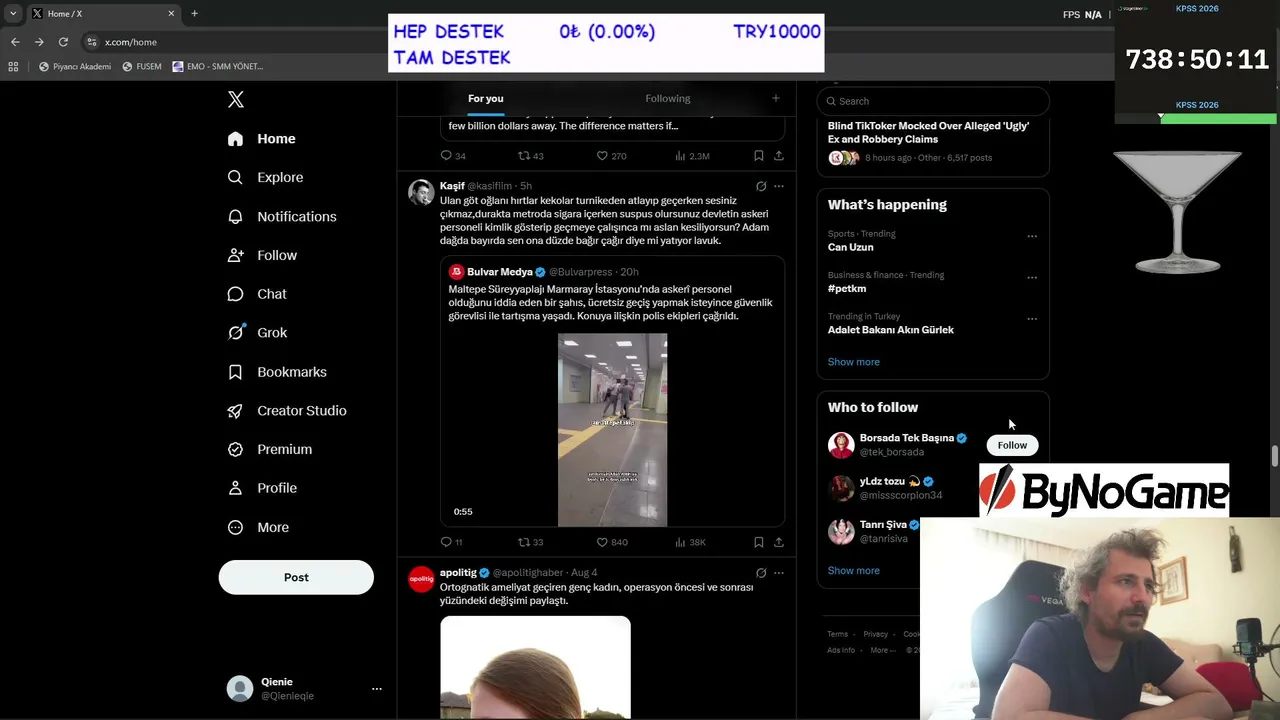Add a timeline tab with plus
Viewport: 1280px width, 720px height.
point(775,98)
